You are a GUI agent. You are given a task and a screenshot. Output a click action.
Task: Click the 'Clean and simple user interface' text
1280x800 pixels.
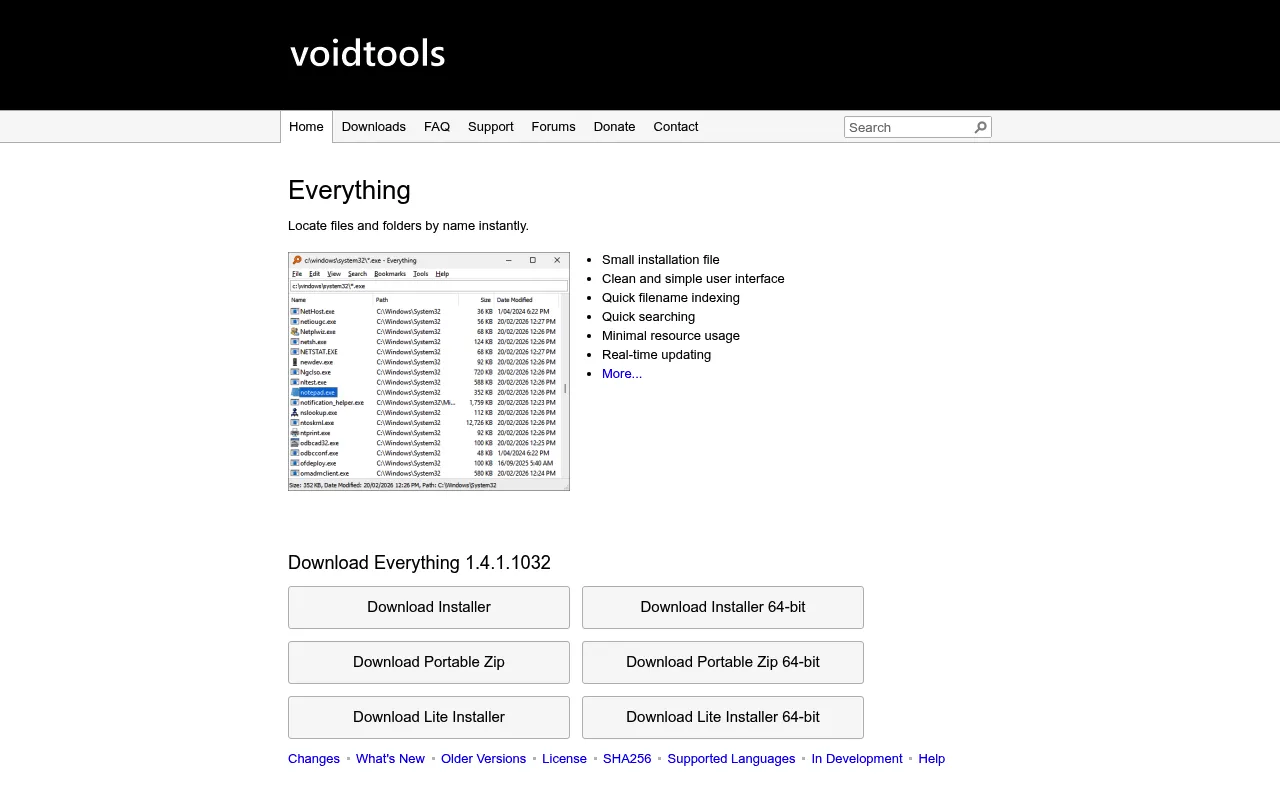click(x=693, y=279)
